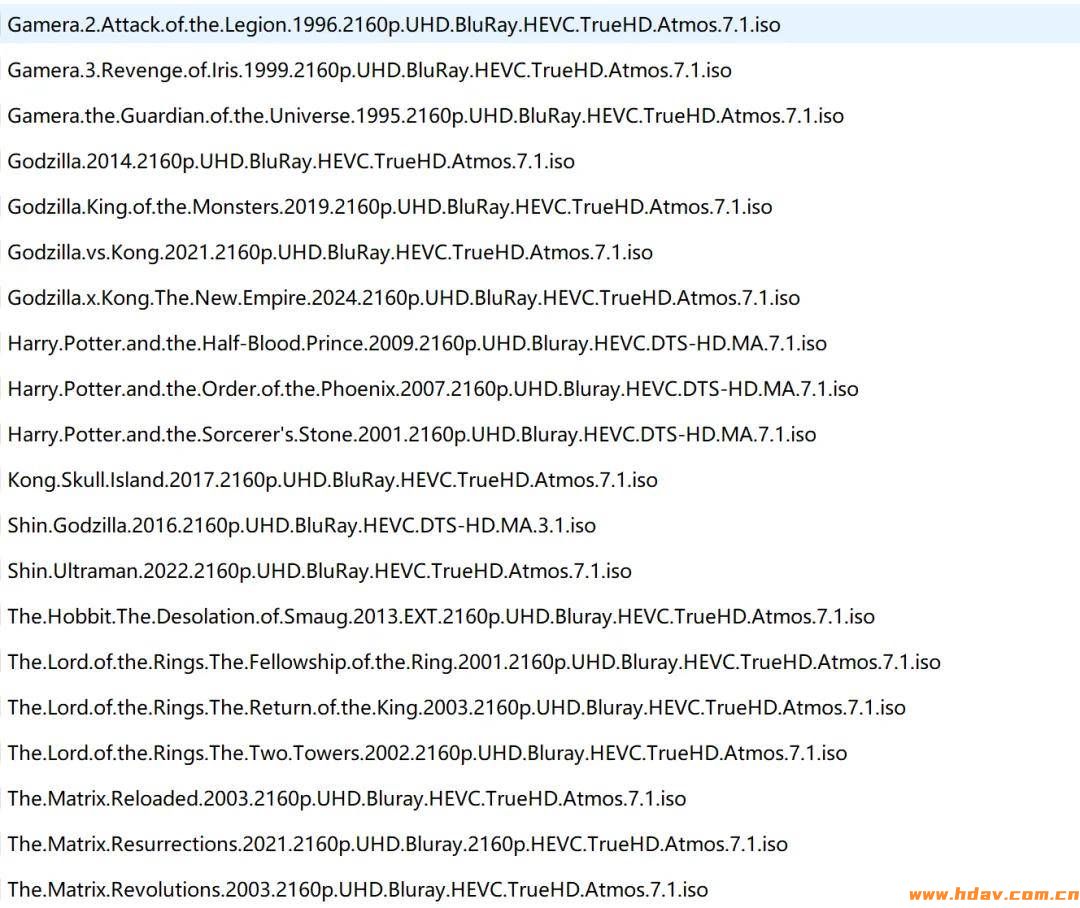Select Harry.Potter.and.the.Order.of.the.Phoenix.2007 iso file
The width and height of the screenshot is (1080, 908).
pos(433,389)
